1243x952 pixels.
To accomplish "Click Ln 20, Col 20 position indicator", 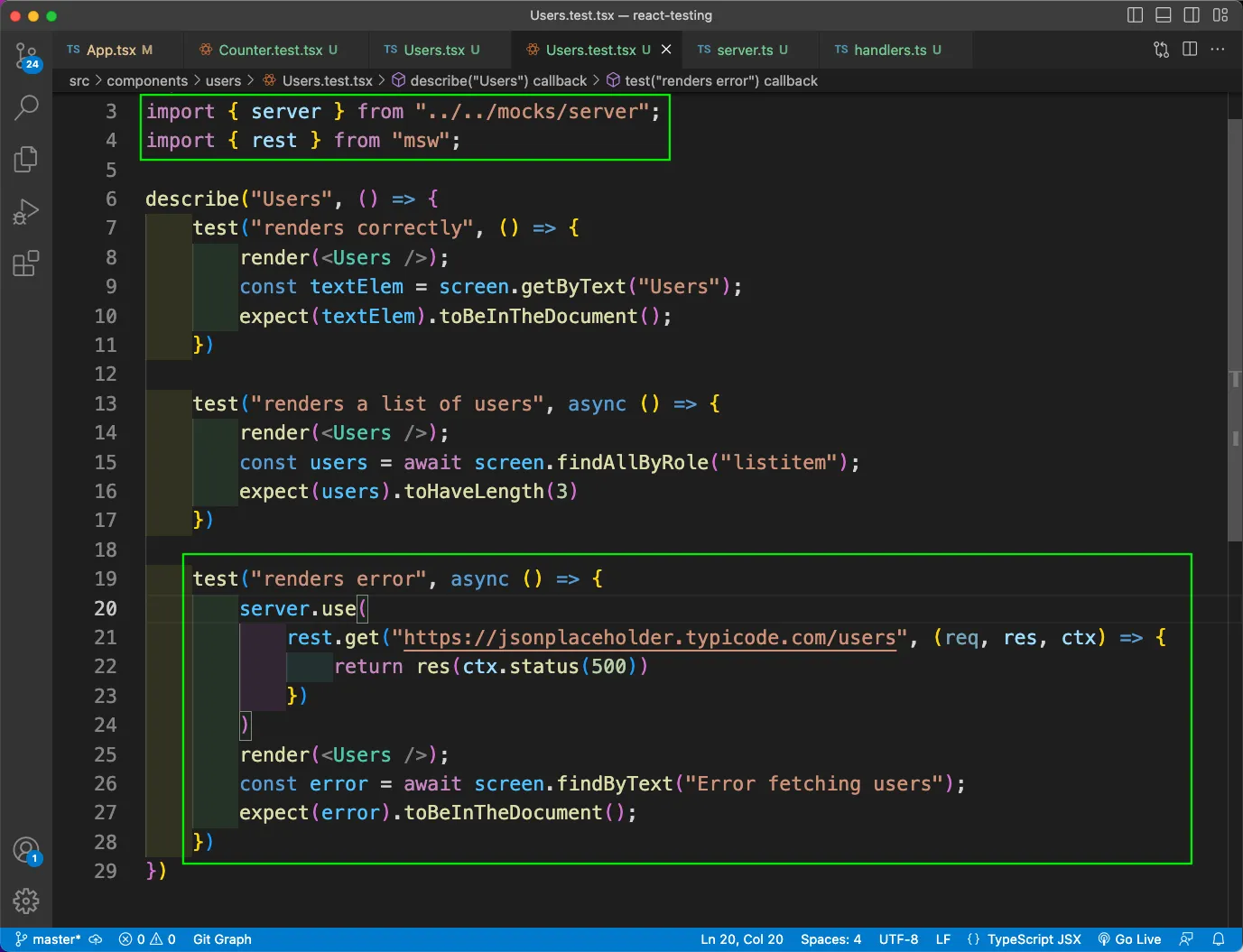I will click(x=742, y=939).
